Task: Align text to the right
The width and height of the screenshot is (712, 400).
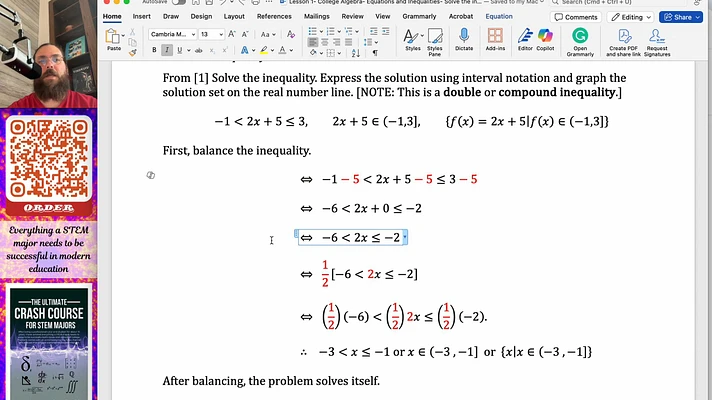Action: pos(336,42)
